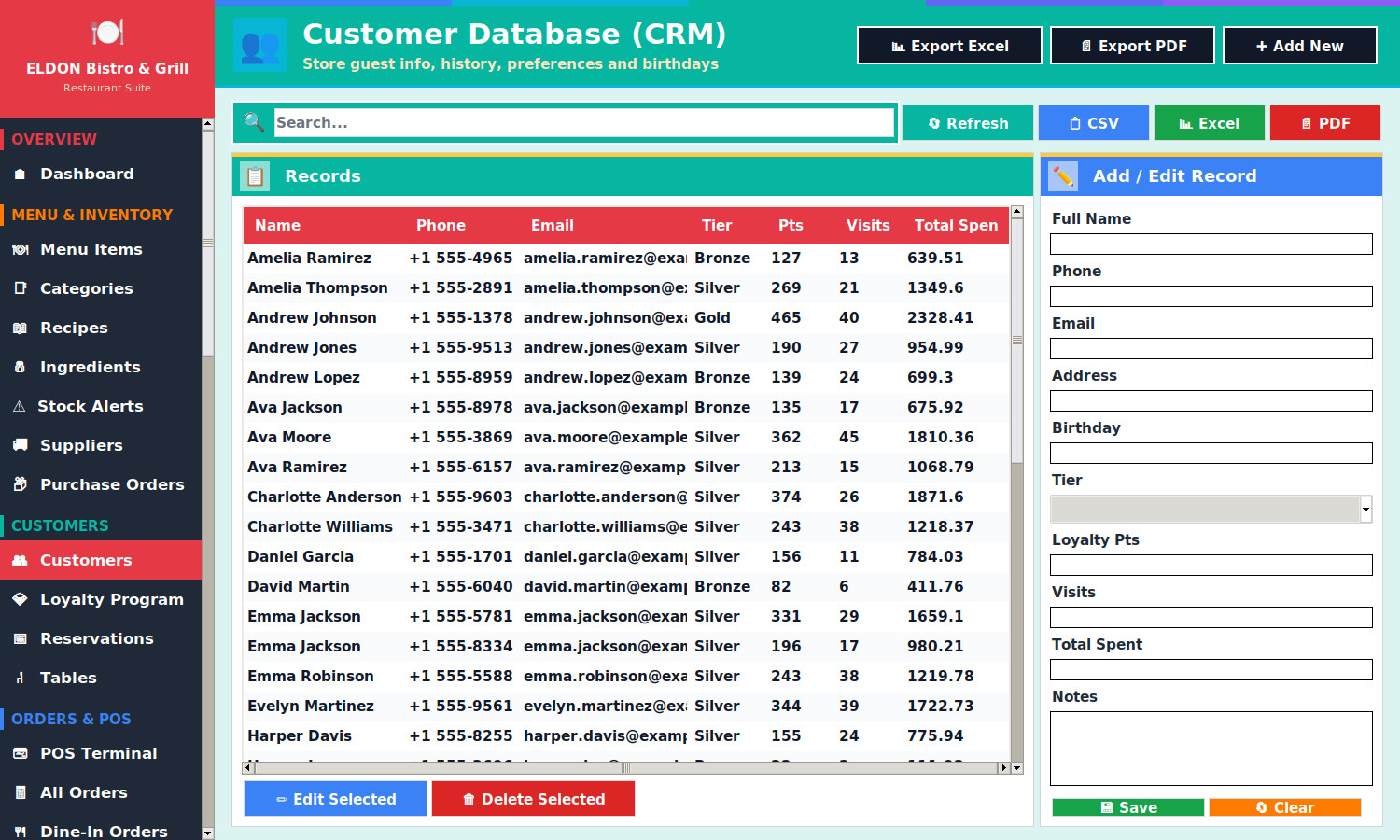1400x840 pixels.
Task: Click the pencil icon in Add / Edit Record
Action: tap(1063, 176)
